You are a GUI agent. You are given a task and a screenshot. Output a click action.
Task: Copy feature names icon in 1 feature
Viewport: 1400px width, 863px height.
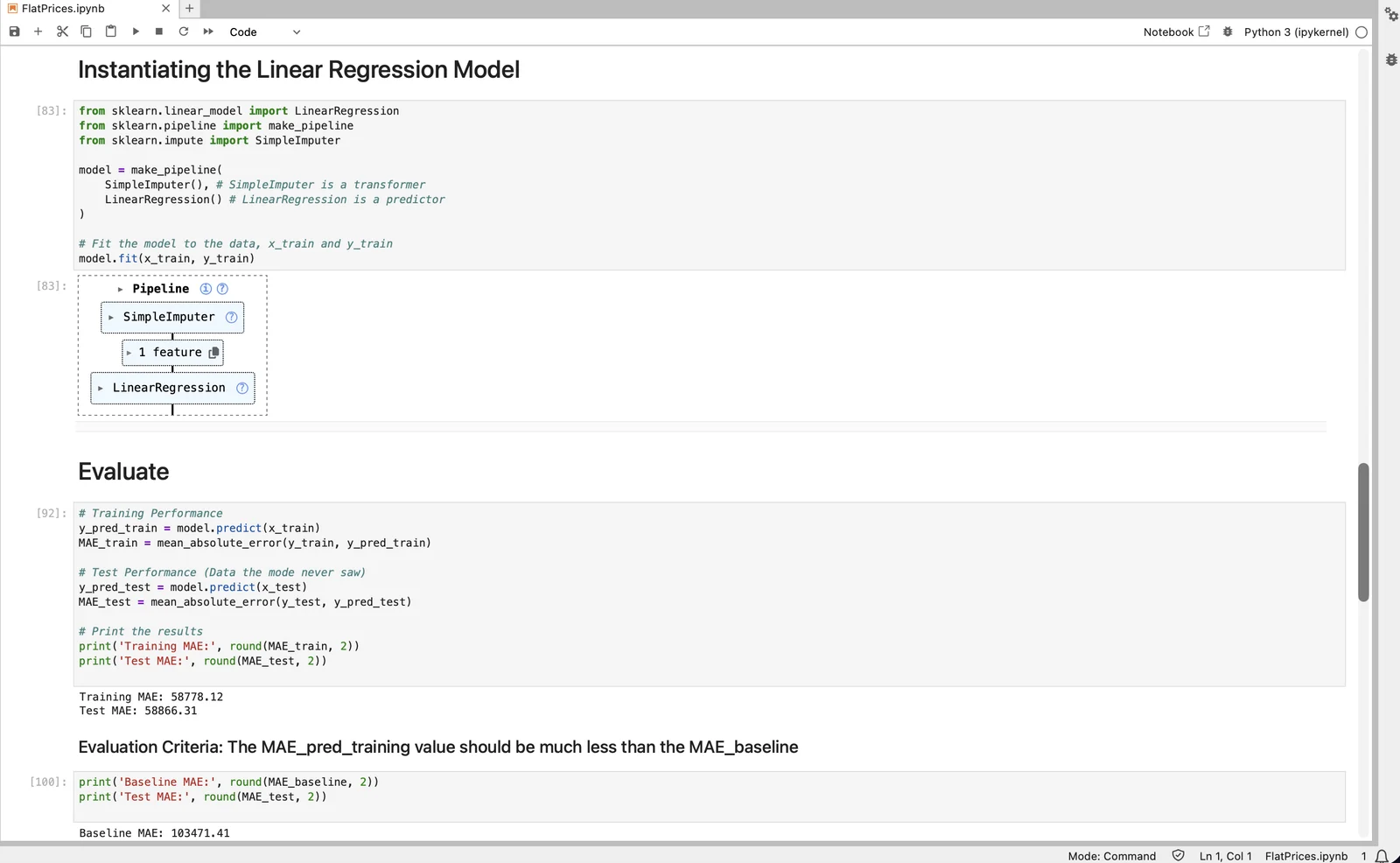pos(213,353)
